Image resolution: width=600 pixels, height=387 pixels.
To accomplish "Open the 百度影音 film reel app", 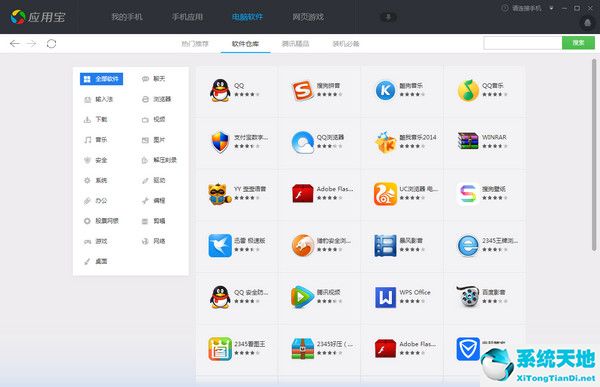I will 484,297.
